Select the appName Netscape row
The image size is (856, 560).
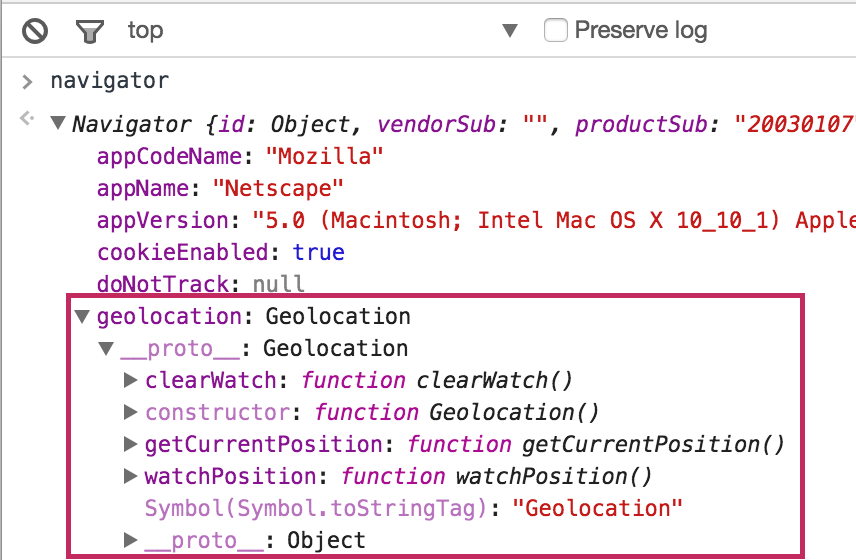(x=220, y=189)
